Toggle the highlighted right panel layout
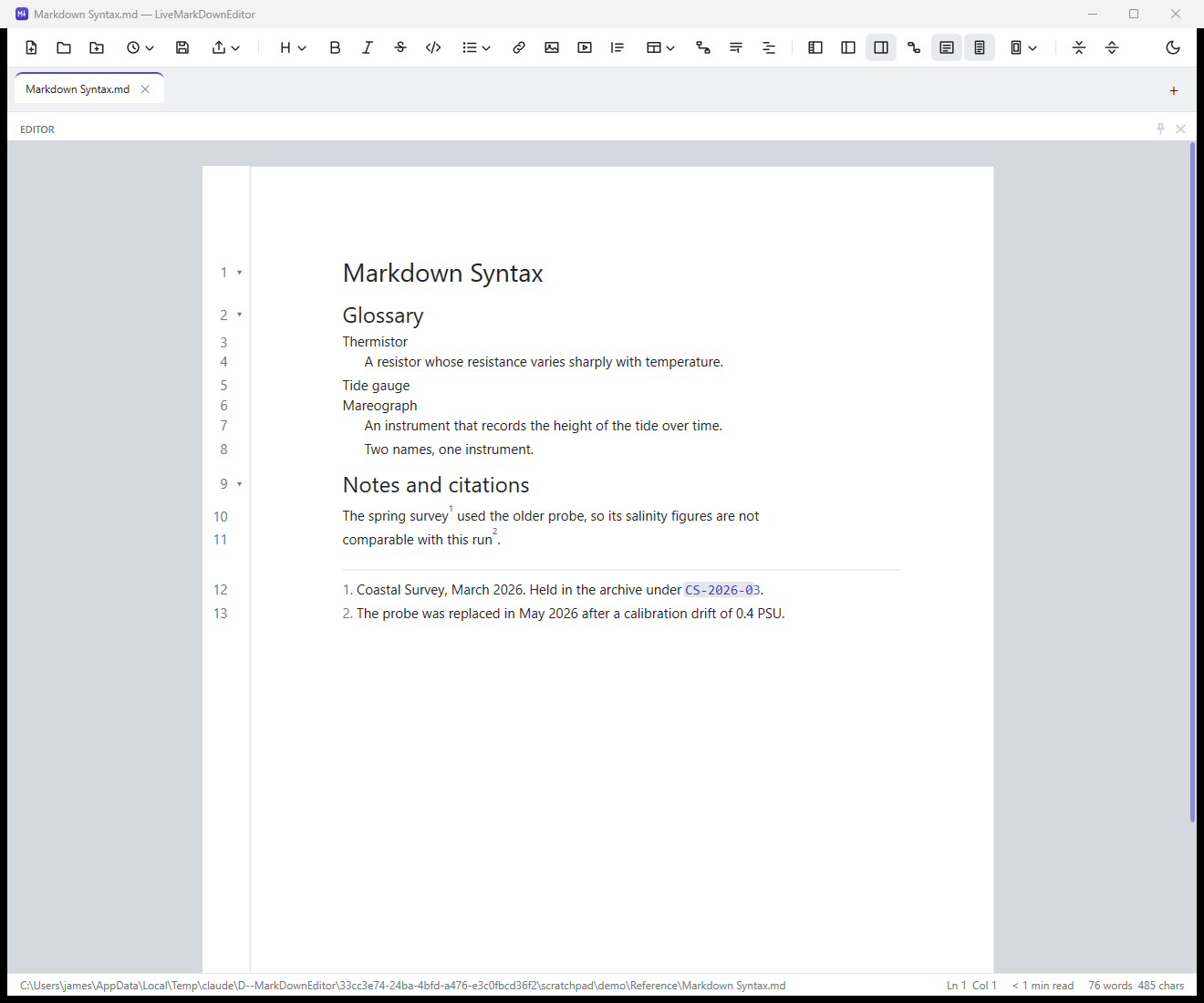1204x1003 pixels. (881, 47)
